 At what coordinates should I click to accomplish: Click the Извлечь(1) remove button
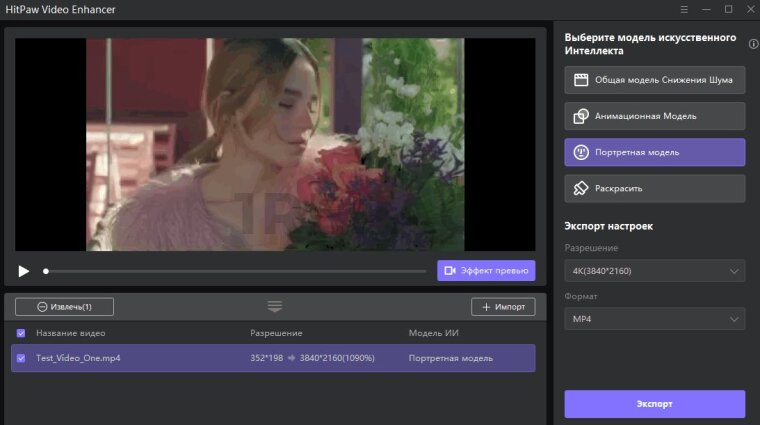pyautogui.click(x=65, y=307)
